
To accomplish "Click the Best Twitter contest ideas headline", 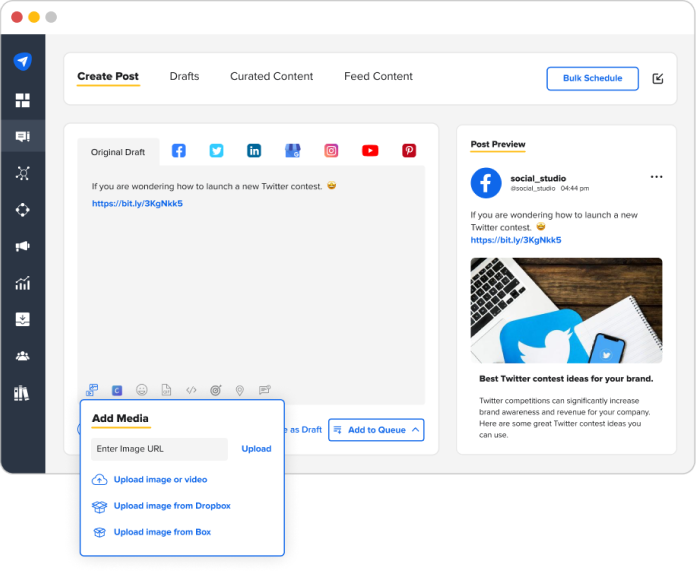I will point(566,379).
